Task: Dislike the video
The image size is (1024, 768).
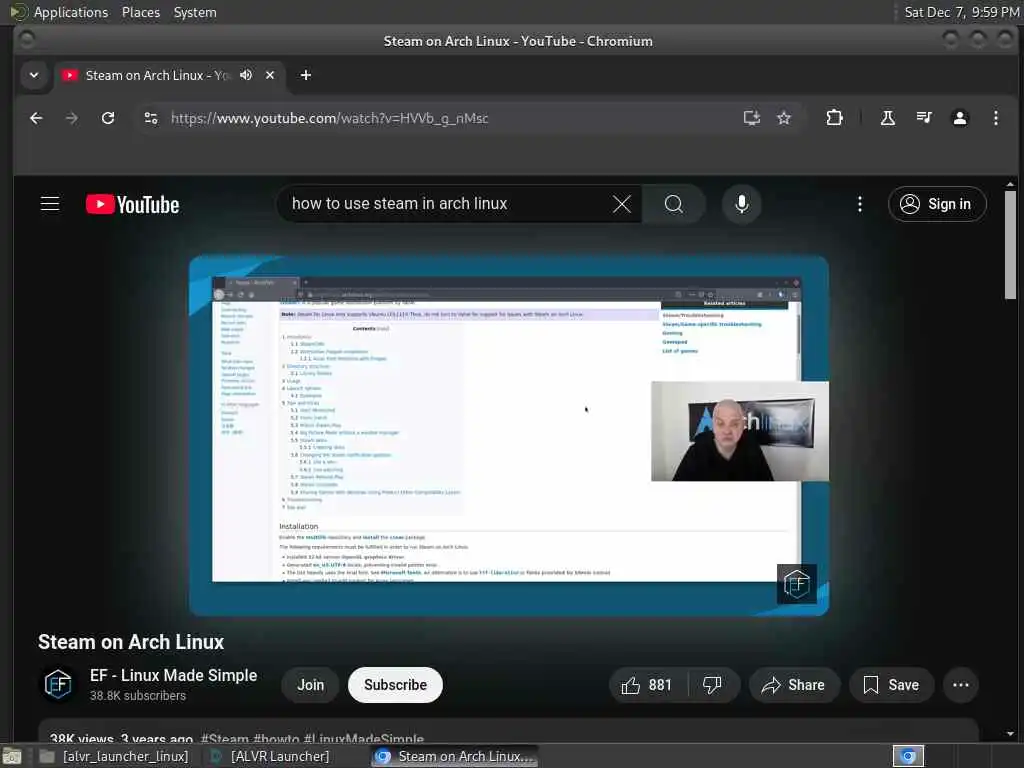Action: coord(712,684)
